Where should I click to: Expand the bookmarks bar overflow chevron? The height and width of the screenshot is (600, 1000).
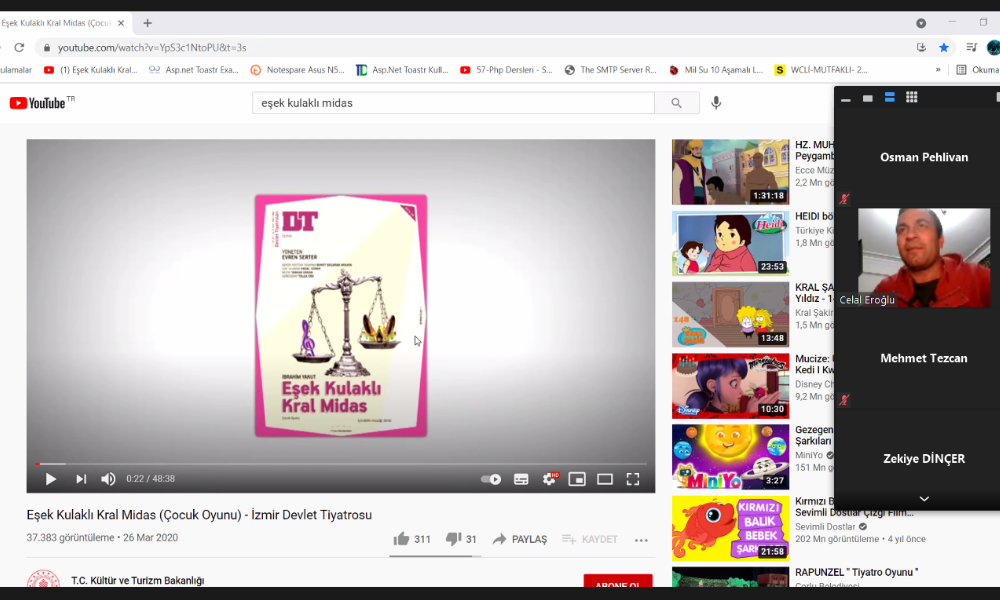(x=938, y=70)
